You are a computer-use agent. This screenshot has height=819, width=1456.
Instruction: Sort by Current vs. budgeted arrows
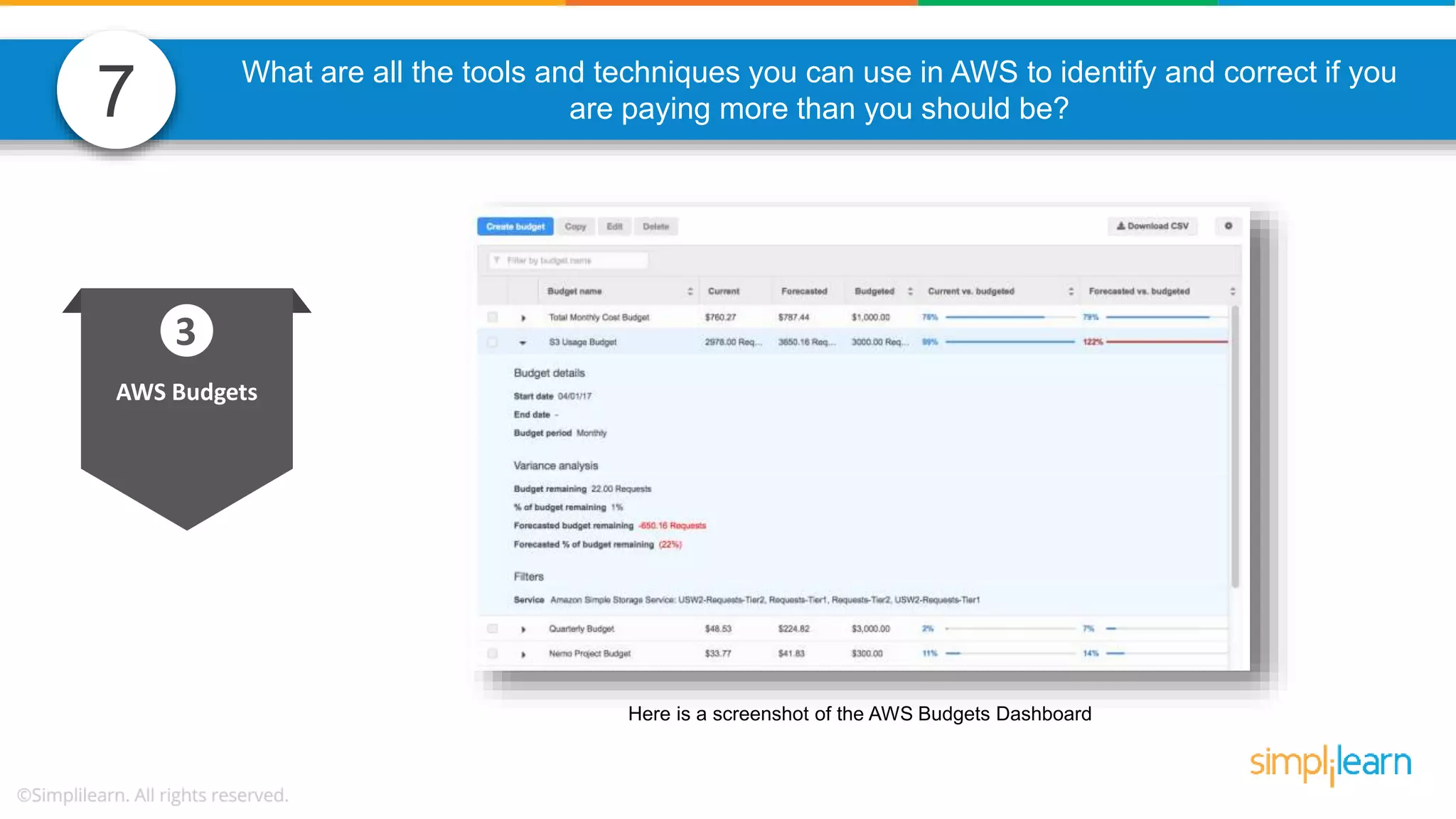(1071, 291)
